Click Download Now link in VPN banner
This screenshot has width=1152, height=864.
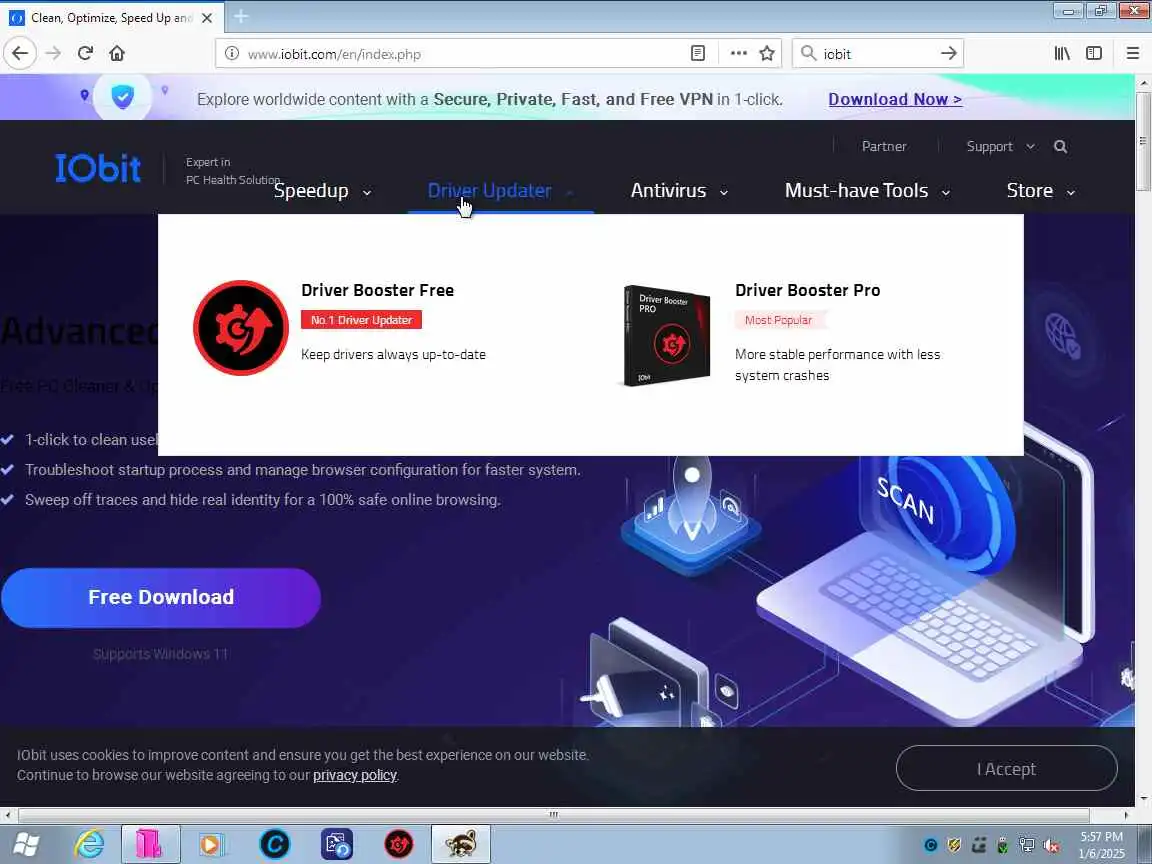pyautogui.click(x=895, y=99)
